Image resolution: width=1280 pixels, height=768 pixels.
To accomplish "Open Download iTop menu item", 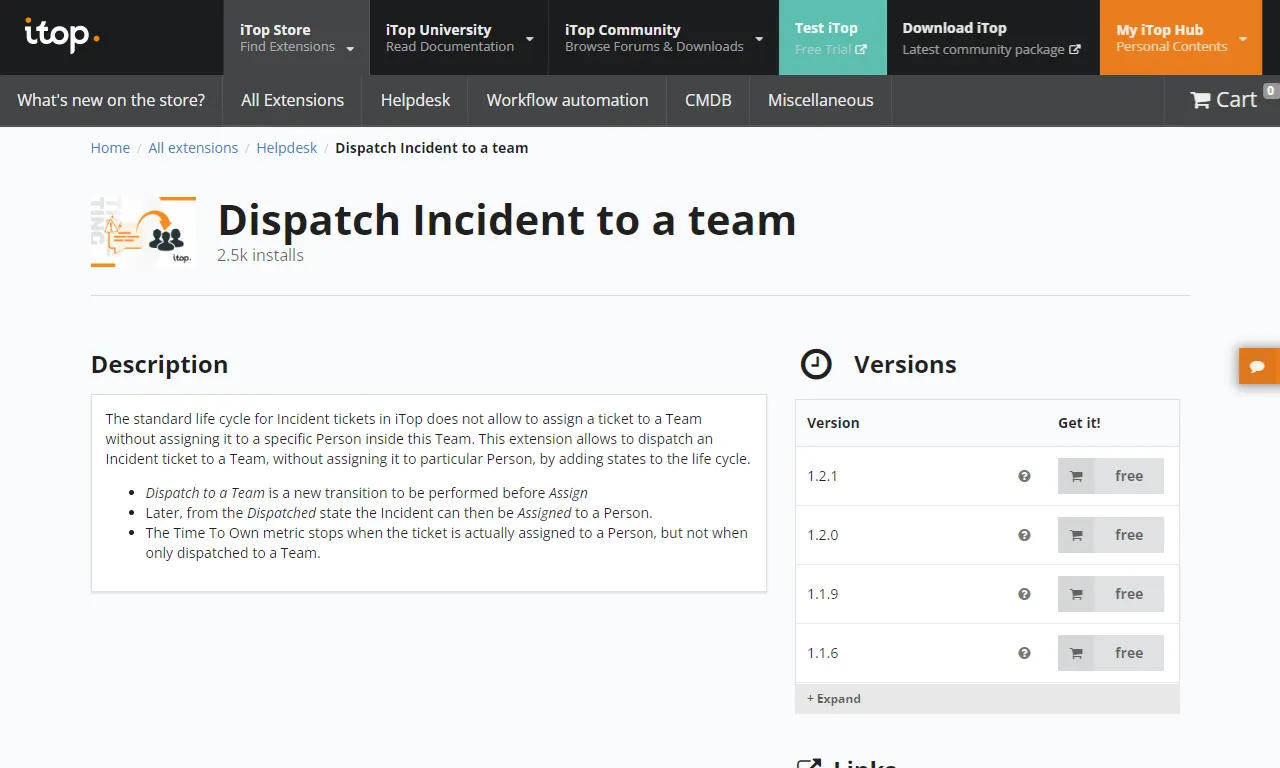I will point(992,37).
